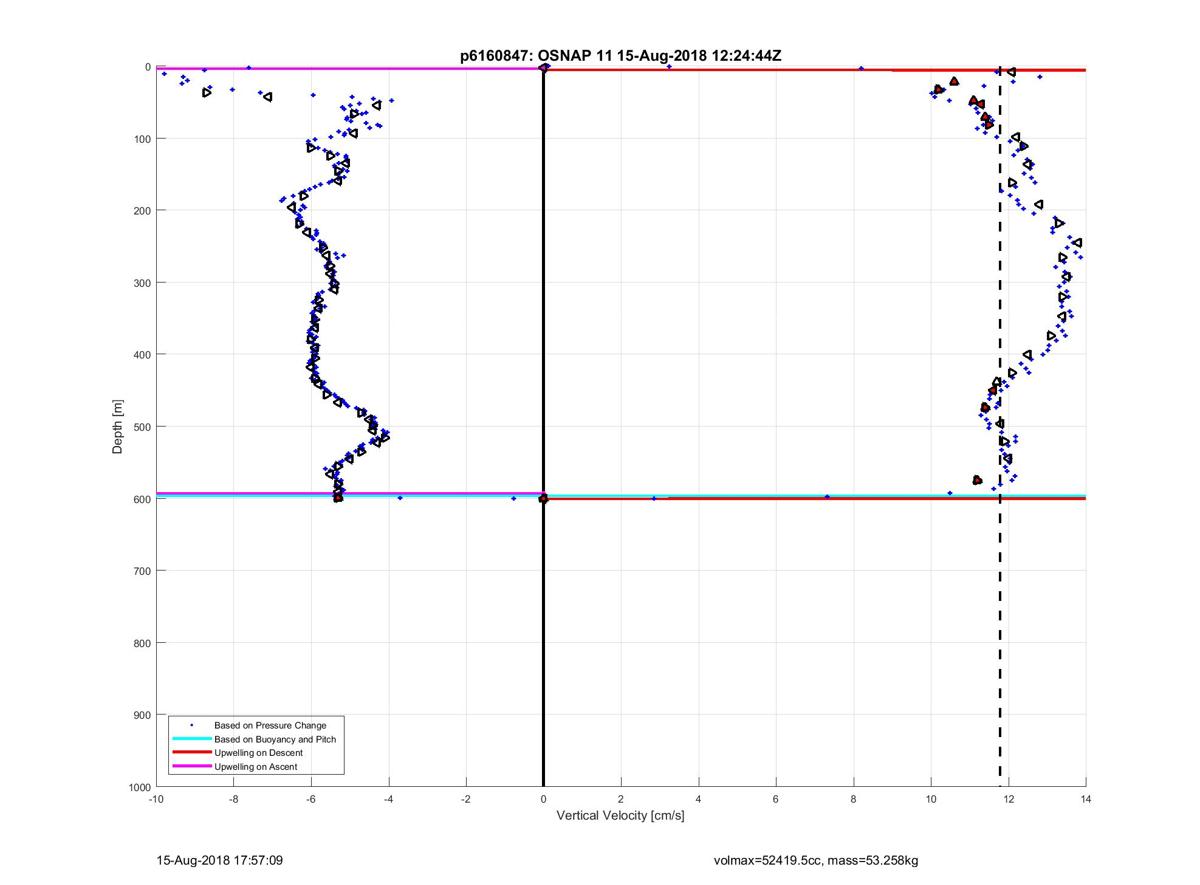Click the red line swatch in legend
This screenshot has height=885, width=1200.
point(192,753)
